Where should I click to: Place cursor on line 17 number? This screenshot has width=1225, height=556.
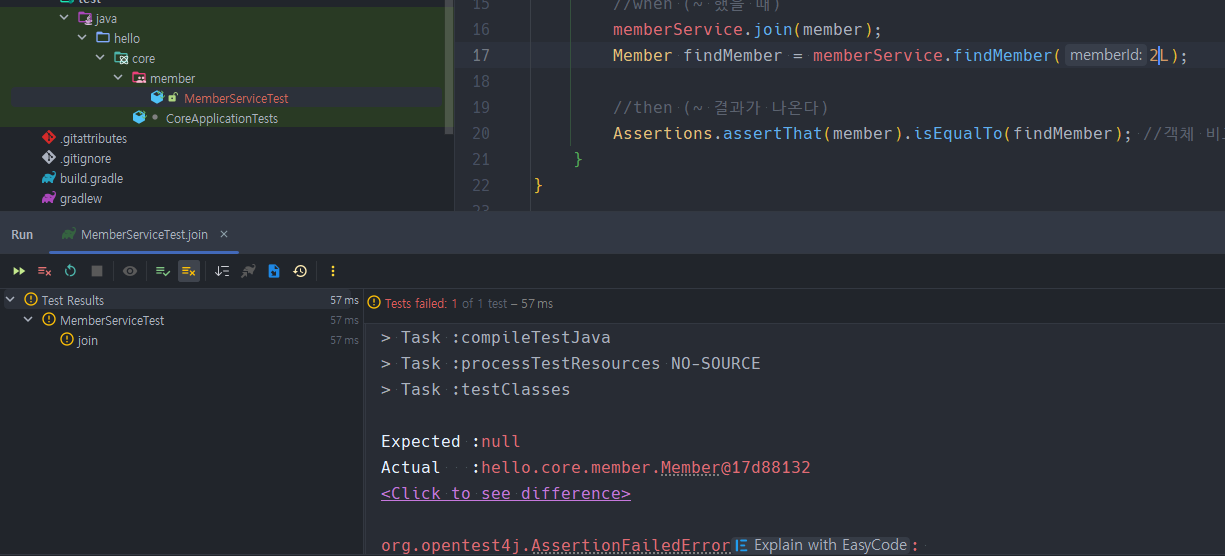click(481, 55)
